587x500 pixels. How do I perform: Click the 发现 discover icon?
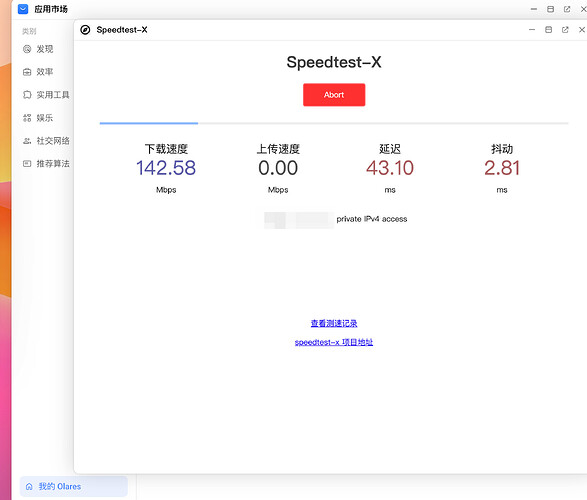[27, 49]
